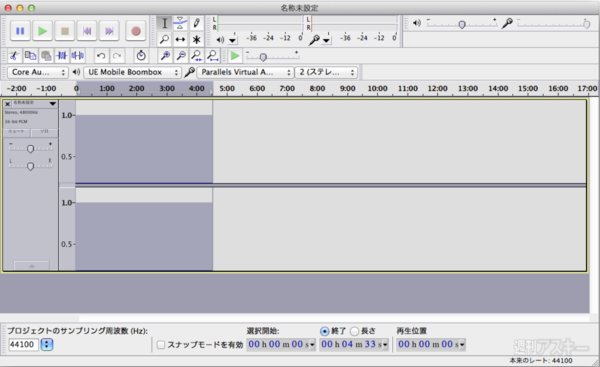Image resolution: width=600 pixels, height=367 pixels.
Task: Select the Multi-tool asterisk mode
Action: 196,39
